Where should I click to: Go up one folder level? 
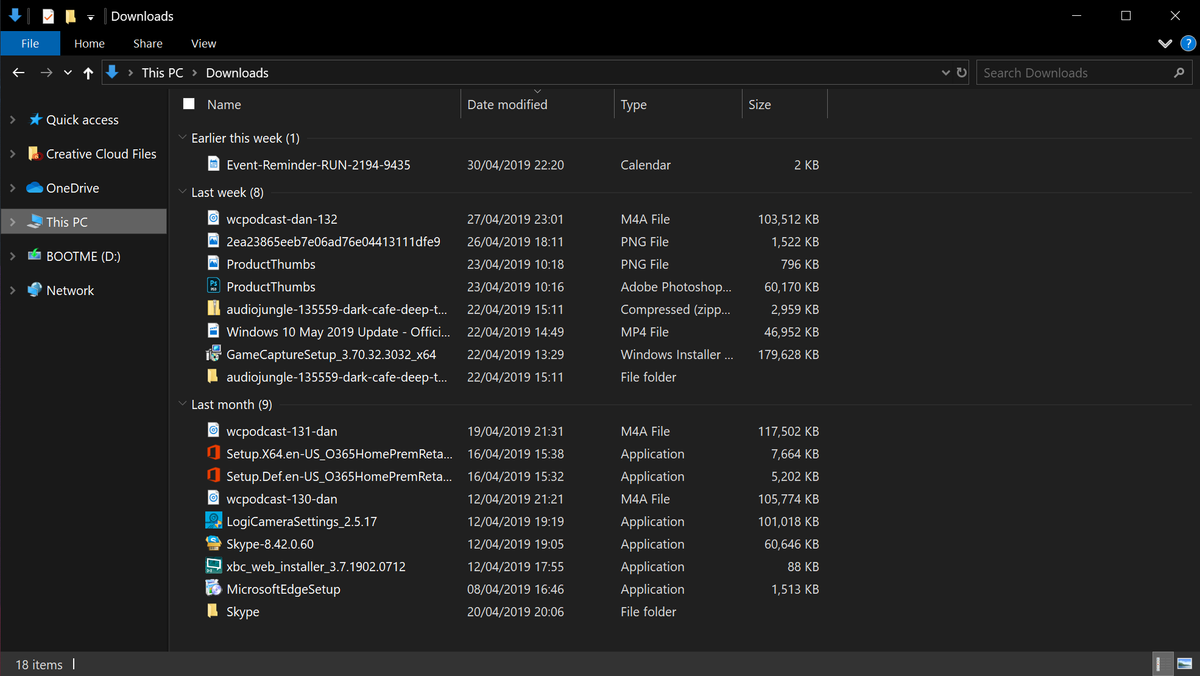pos(89,73)
